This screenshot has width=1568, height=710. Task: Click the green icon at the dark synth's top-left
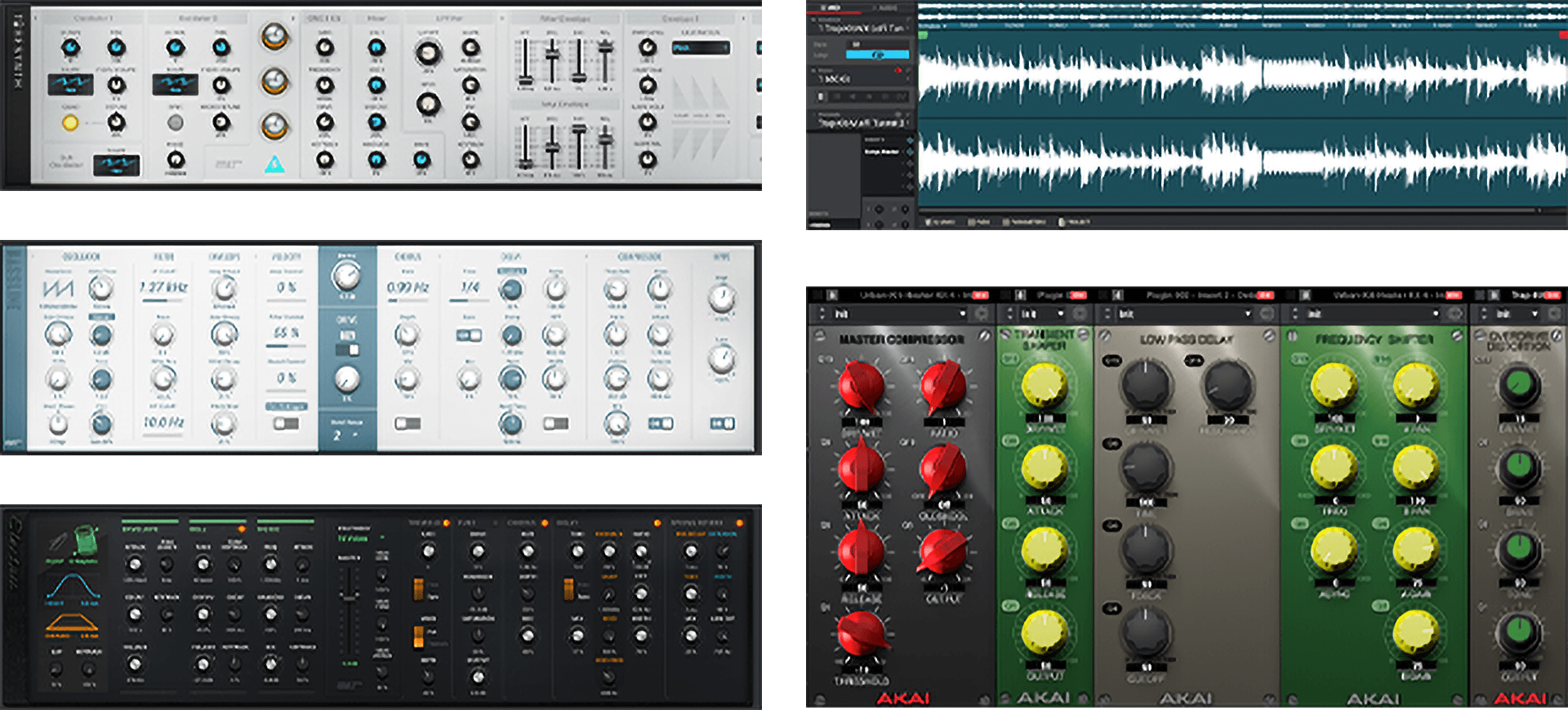point(86,539)
